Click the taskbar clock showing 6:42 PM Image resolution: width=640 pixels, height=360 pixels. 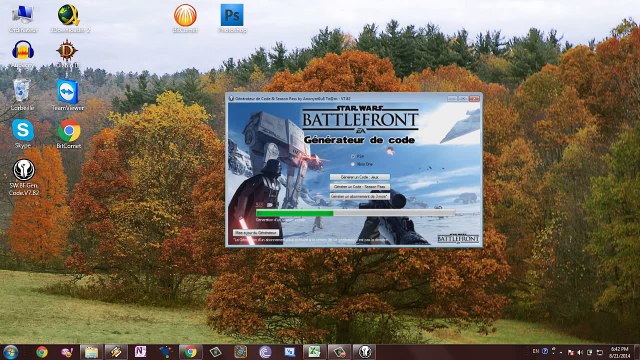point(619,352)
